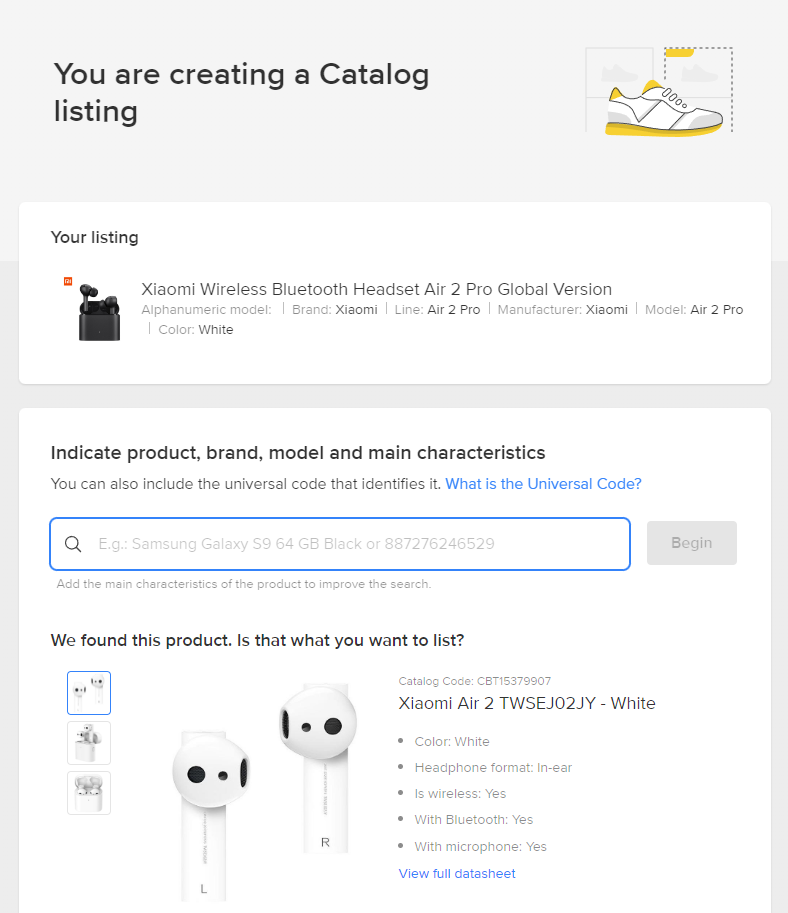This screenshot has height=913, width=788.
Task: Click the 'Color: White' bullet in the product specs
Action: (452, 742)
